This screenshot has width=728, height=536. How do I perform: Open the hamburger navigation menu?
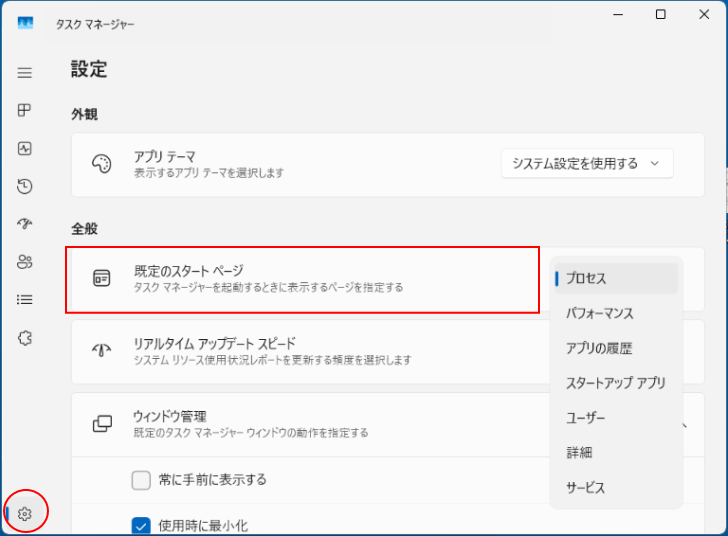pos(25,73)
